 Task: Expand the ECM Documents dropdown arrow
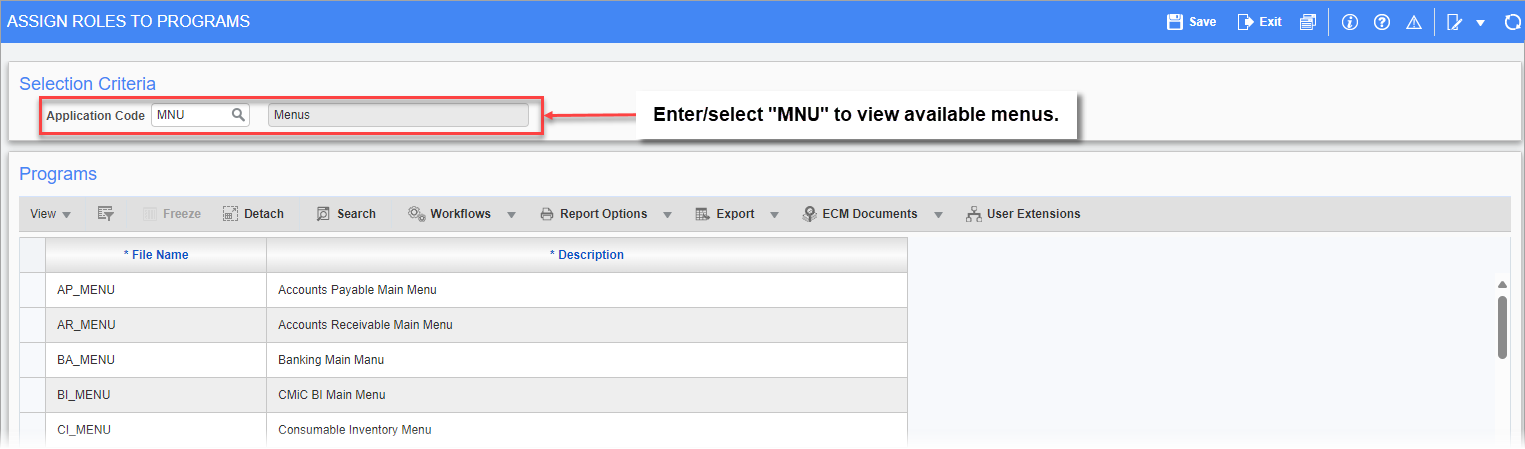point(937,215)
